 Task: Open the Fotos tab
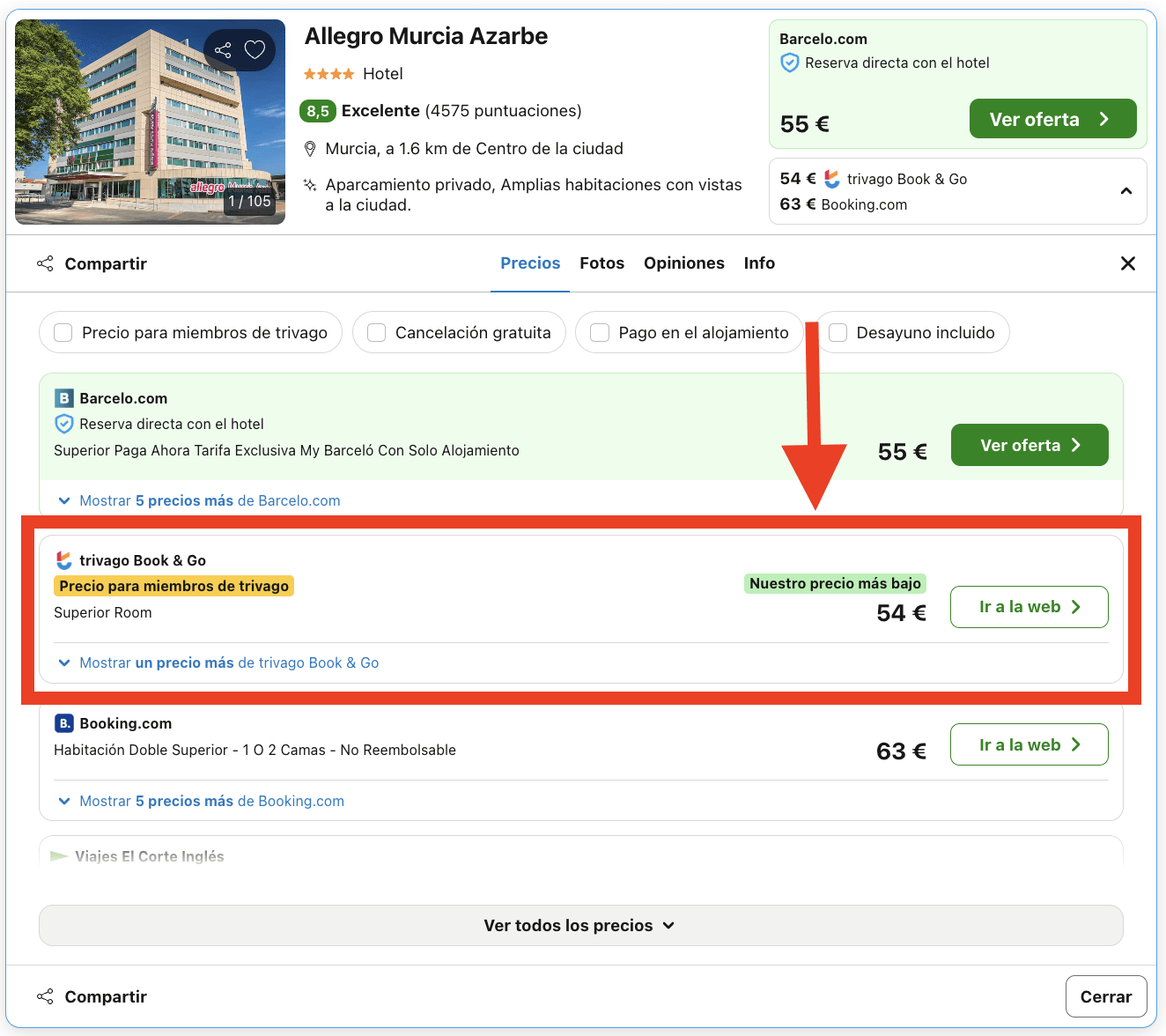pyautogui.click(x=601, y=263)
